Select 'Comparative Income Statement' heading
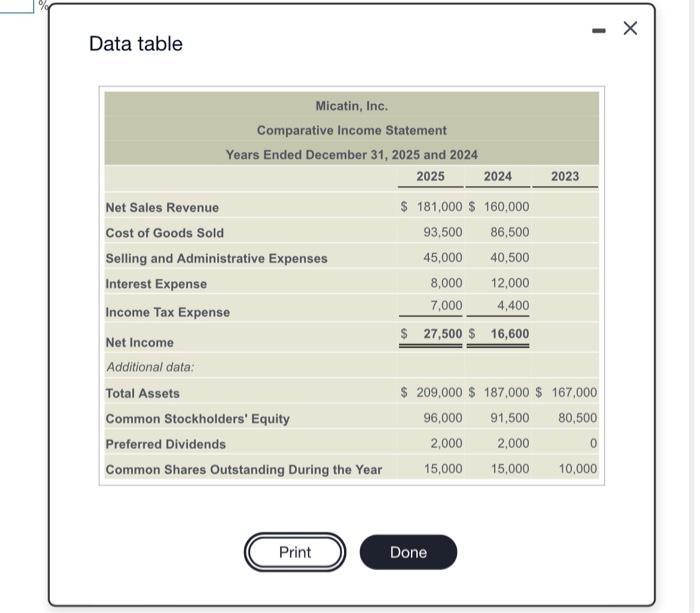700x613 pixels. tap(352, 130)
